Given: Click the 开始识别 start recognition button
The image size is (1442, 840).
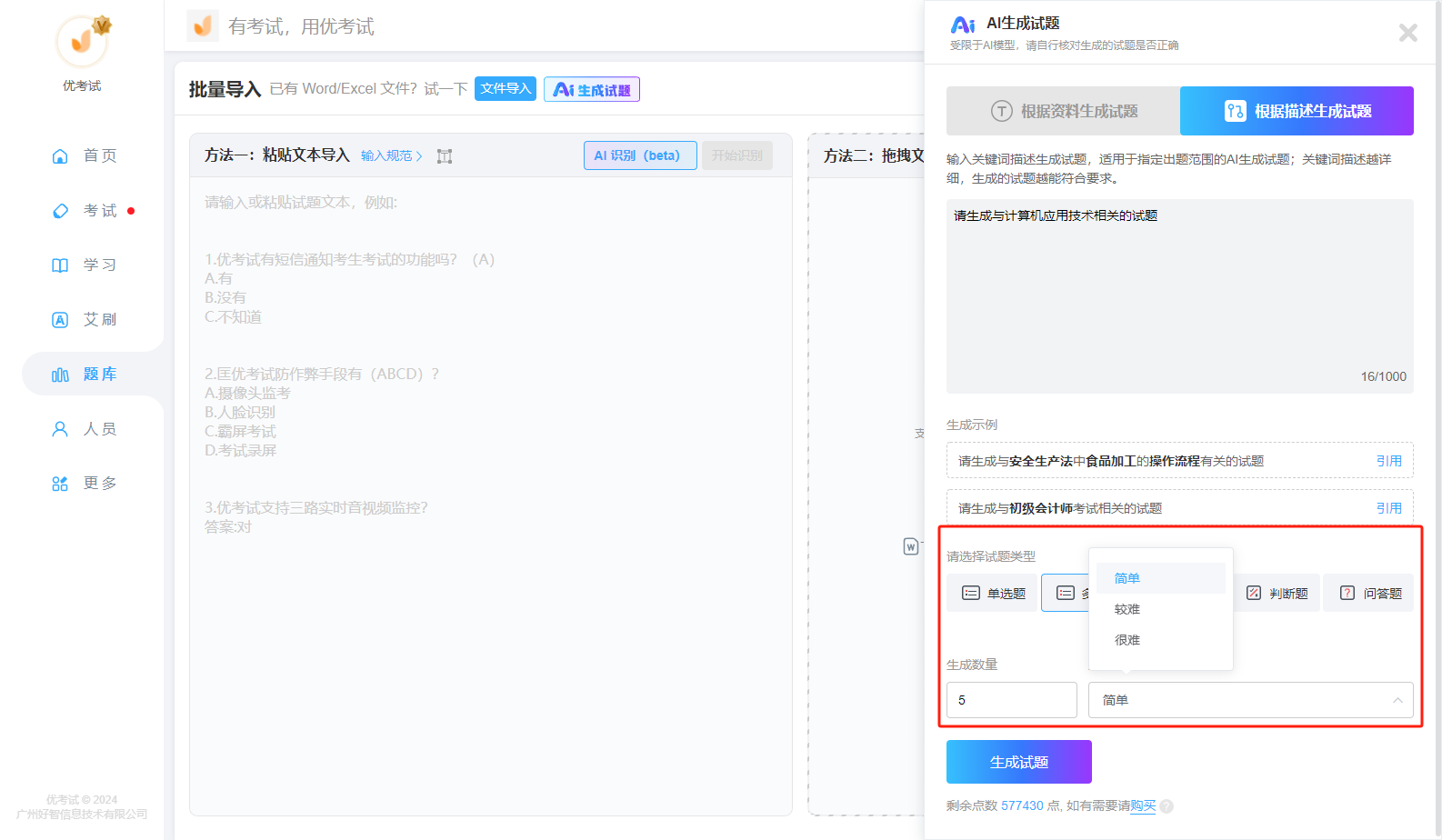Looking at the screenshot, I should pos(737,155).
